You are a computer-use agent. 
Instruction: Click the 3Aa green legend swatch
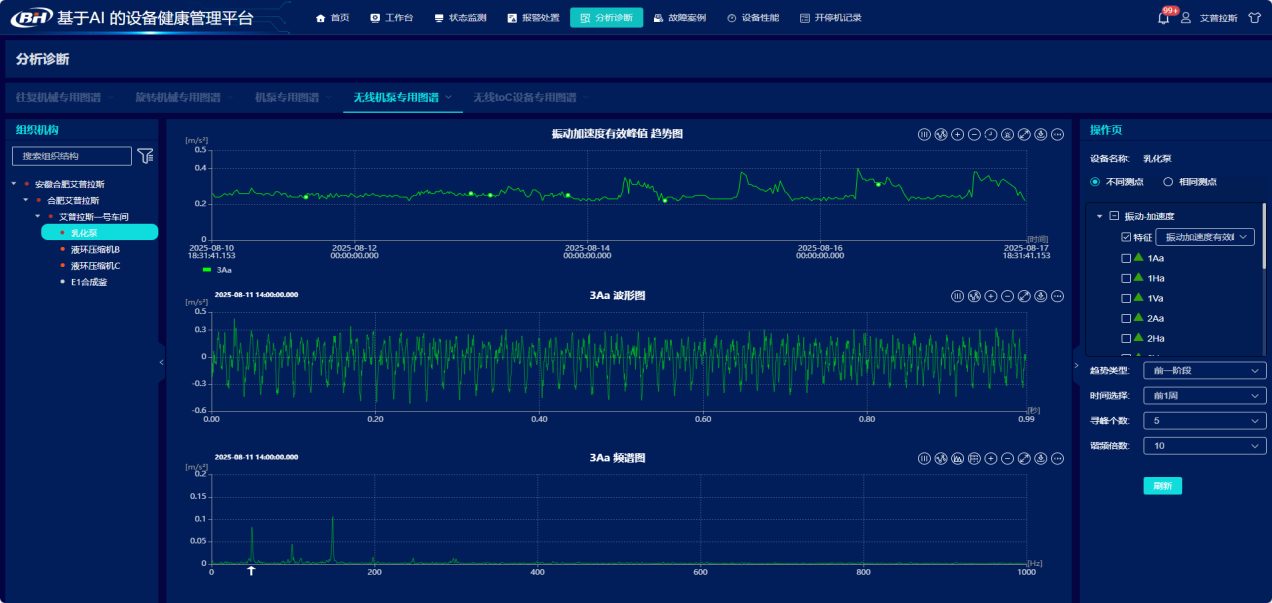pyautogui.click(x=207, y=270)
